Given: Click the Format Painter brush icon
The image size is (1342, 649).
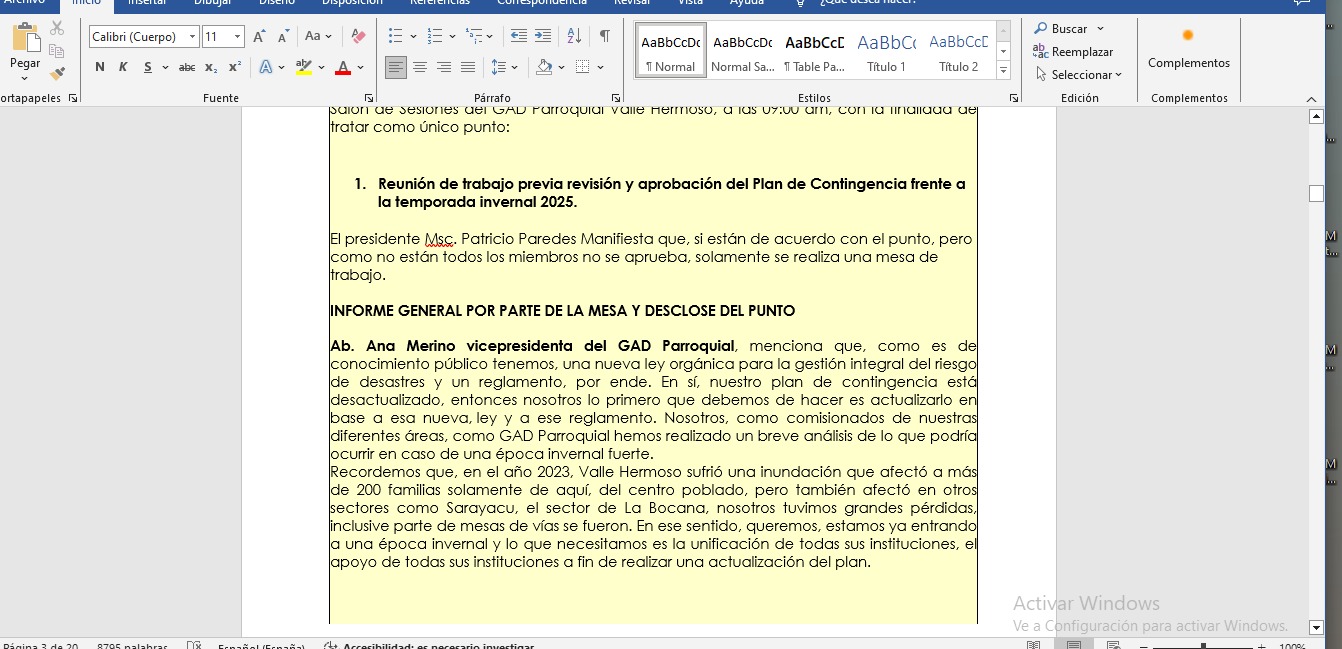Looking at the screenshot, I should coord(58,73).
